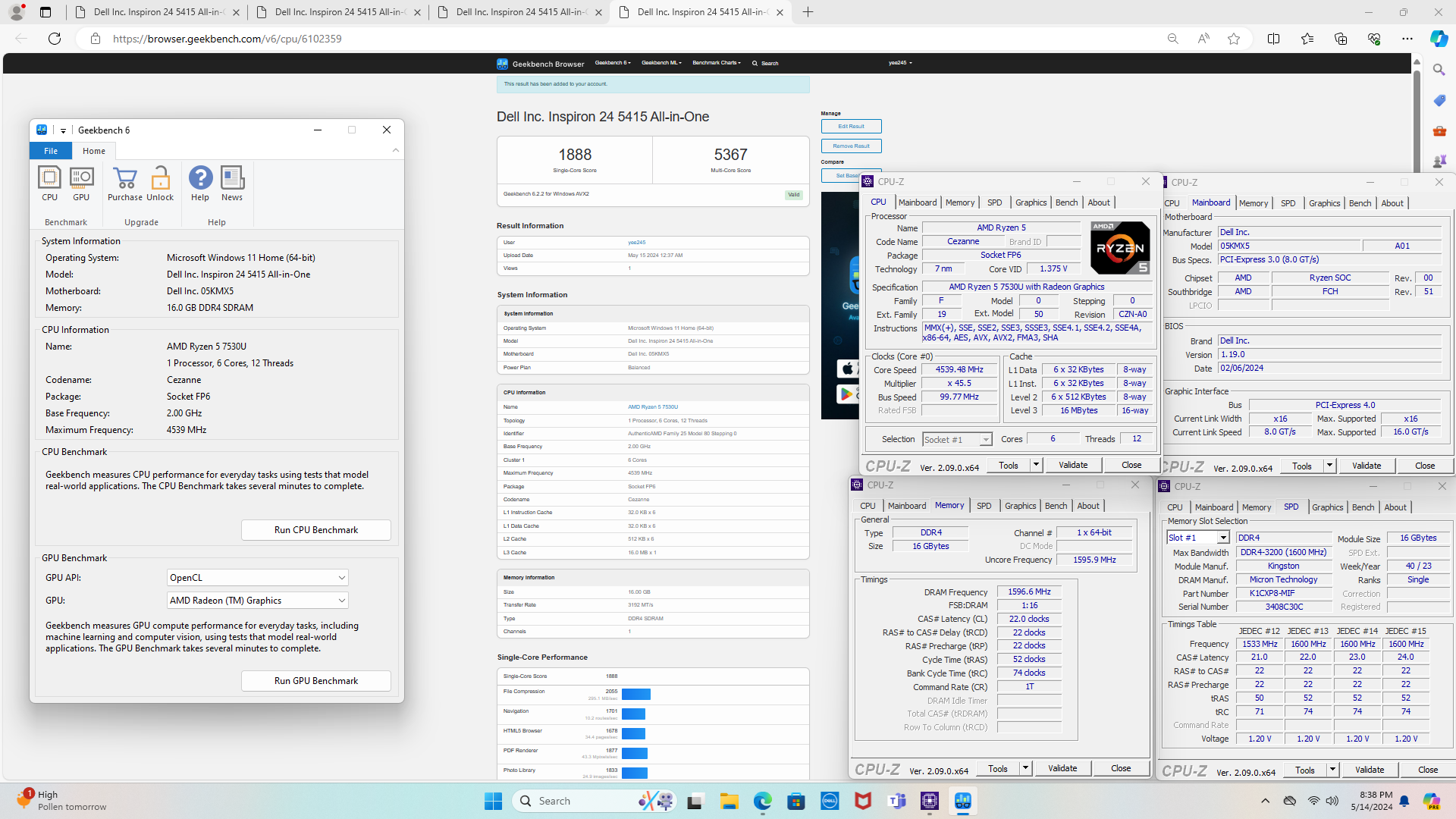Expand the Geekbench ML navbar menu

point(661,63)
